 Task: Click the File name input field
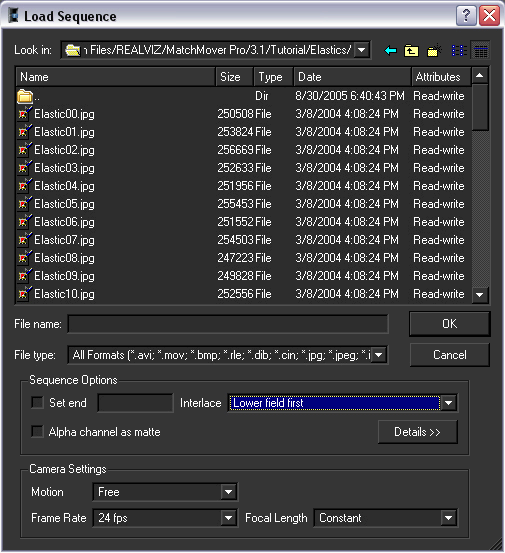coord(228,324)
